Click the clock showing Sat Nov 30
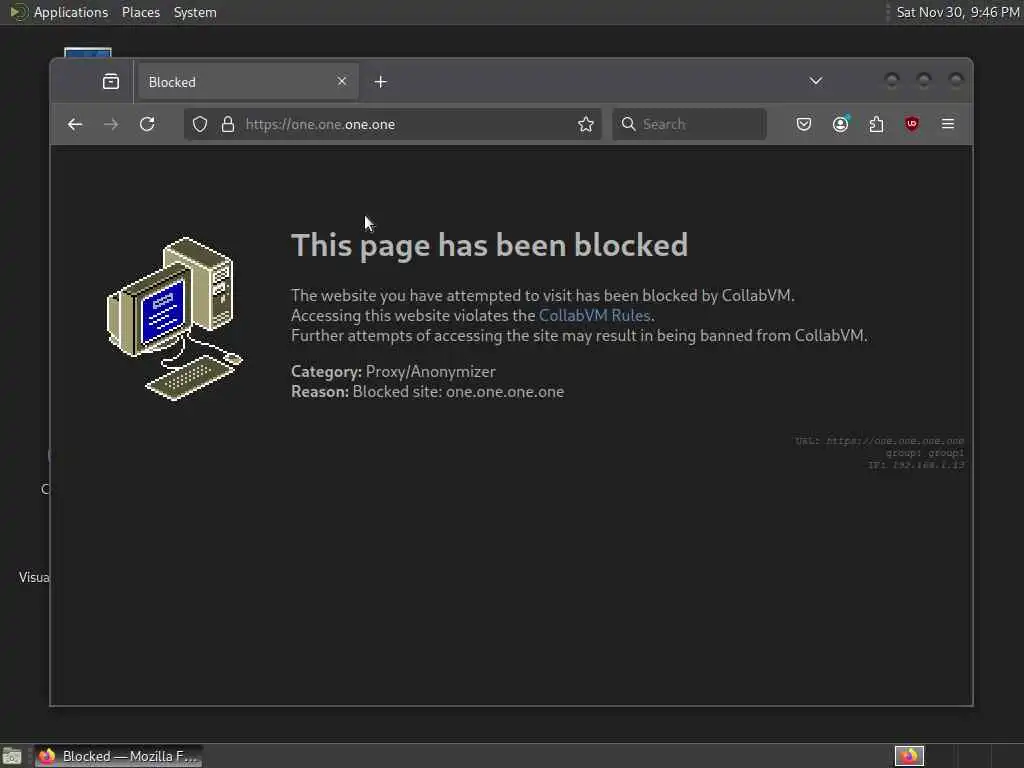This screenshot has height=768, width=1024. click(x=957, y=12)
